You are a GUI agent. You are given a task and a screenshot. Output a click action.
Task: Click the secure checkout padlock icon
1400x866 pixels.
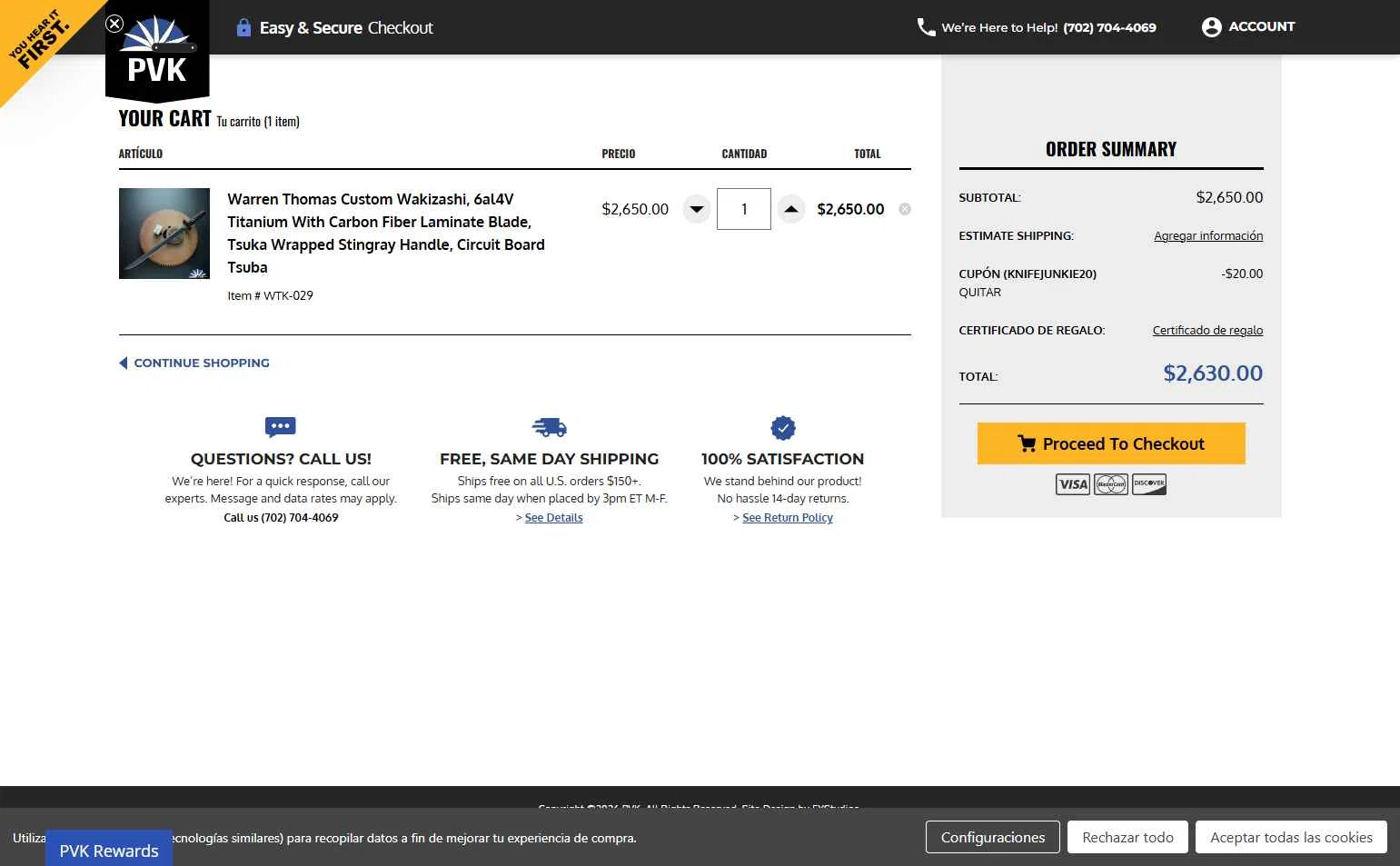[243, 27]
